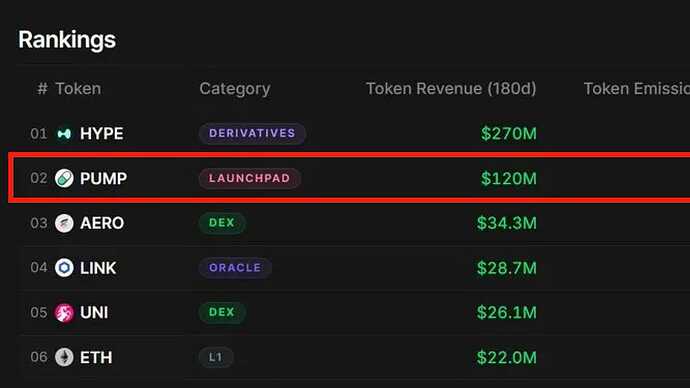690x388 pixels.
Task: Click the DEX tag on AERO row
Action: click(222, 223)
